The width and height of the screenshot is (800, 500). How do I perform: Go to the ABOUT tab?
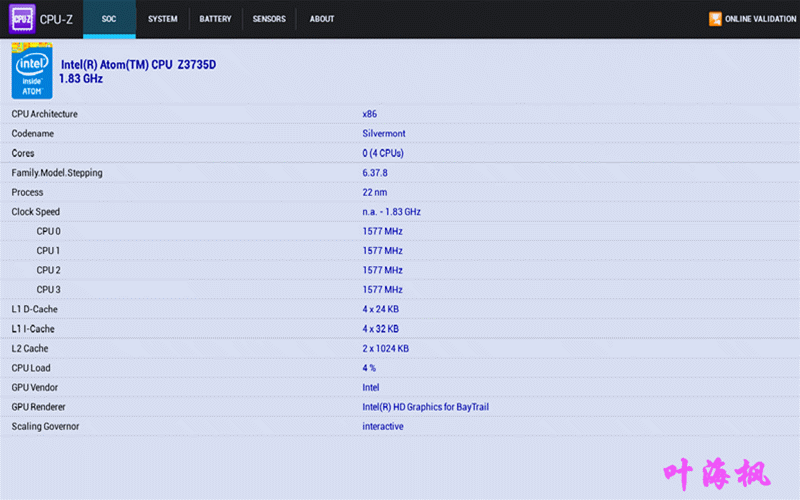(322, 19)
